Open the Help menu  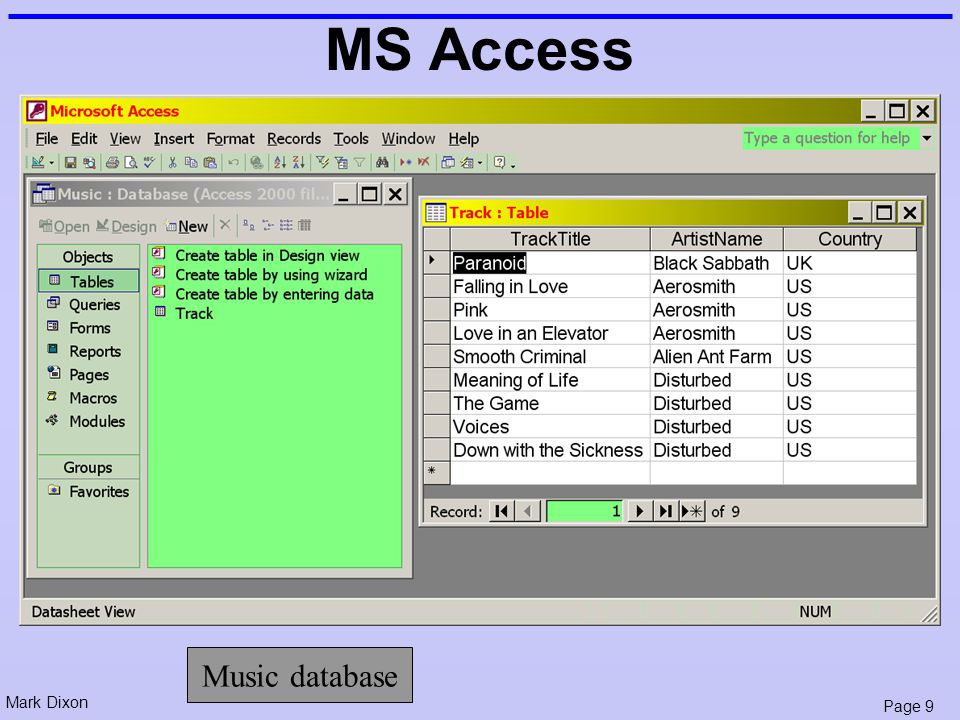[463, 139]
